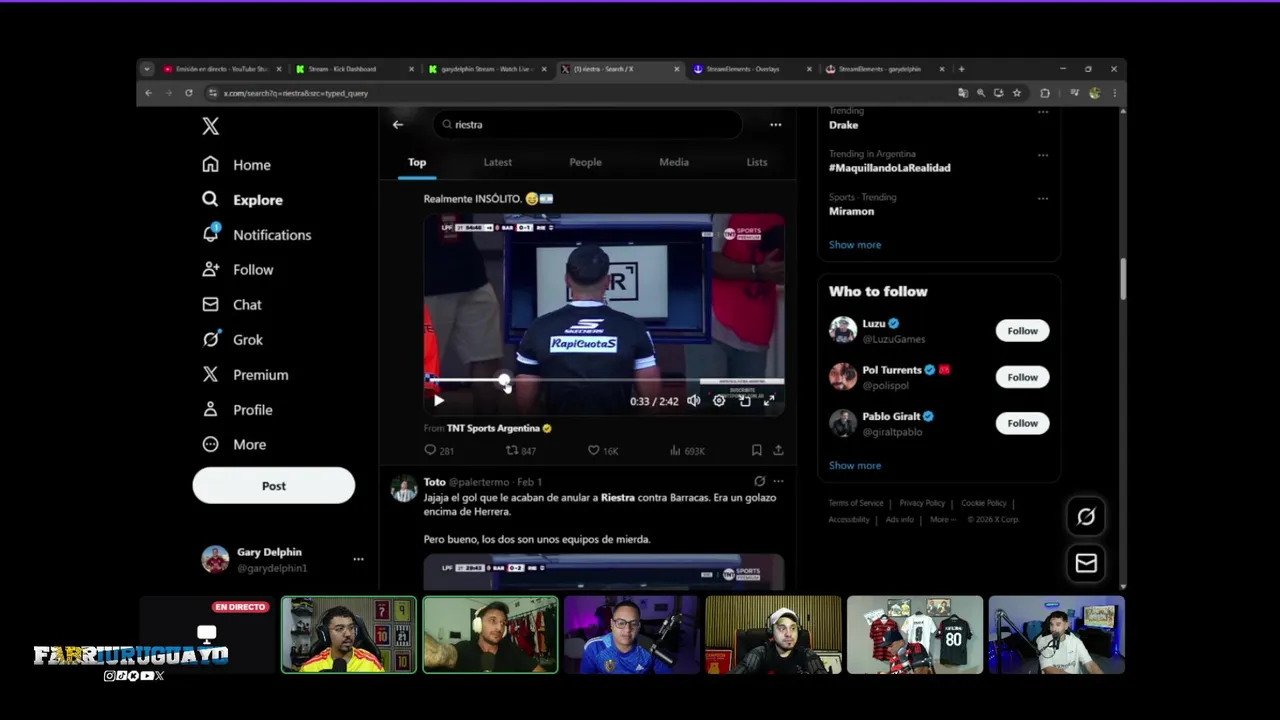Toggle picture-in-picture on the video

tap(745, 401)
